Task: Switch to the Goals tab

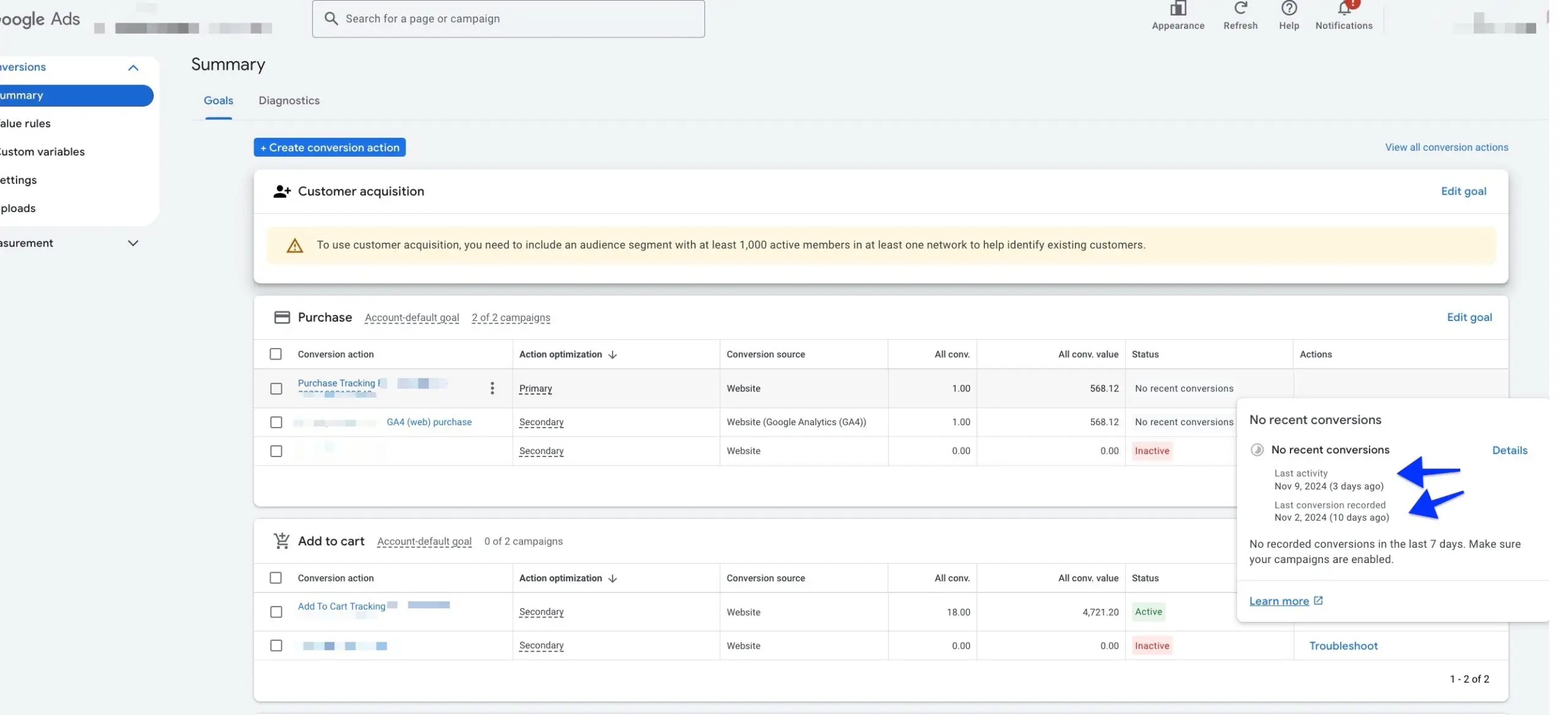Action: click(218, 100)
